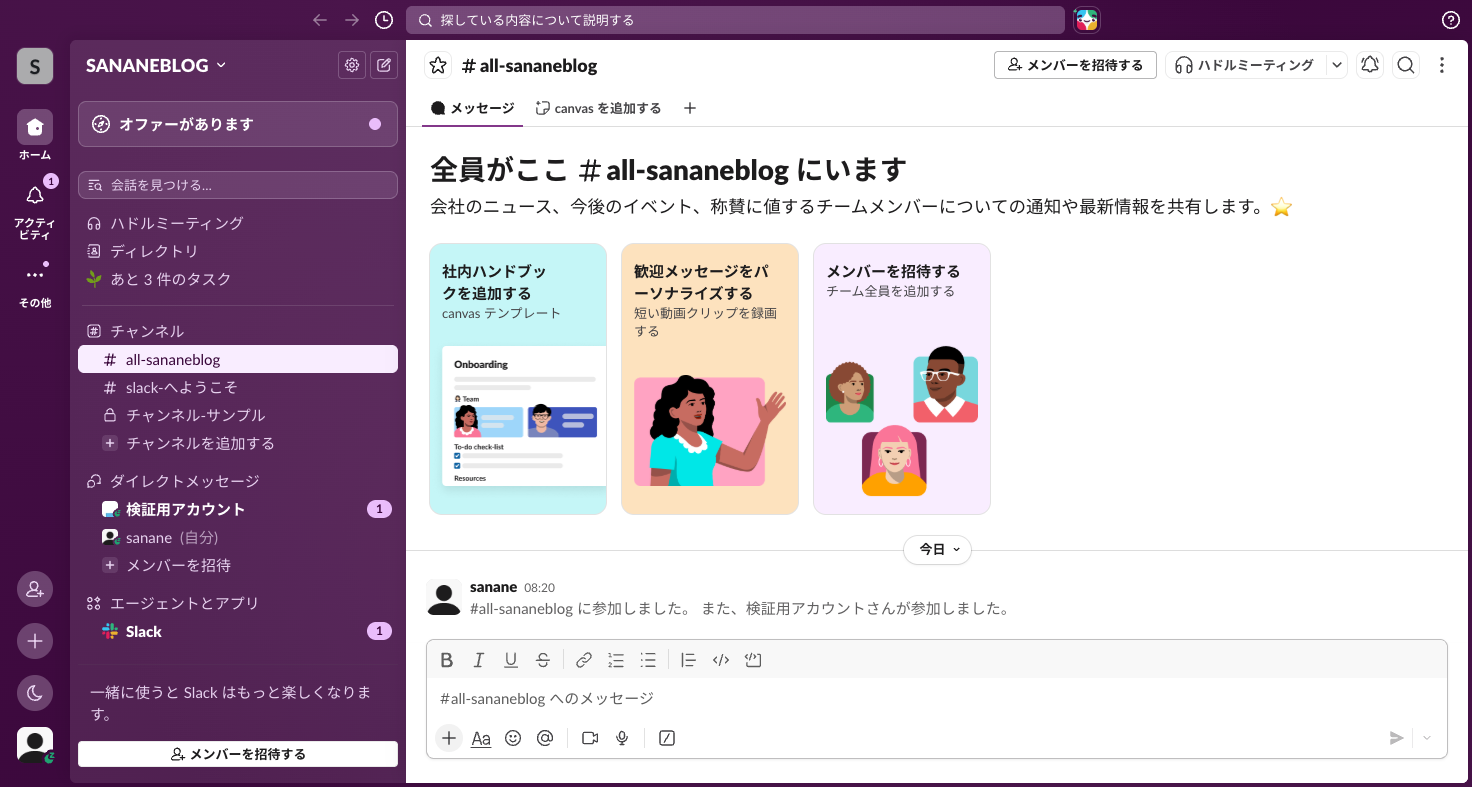Click the forward navigation arrow

click(x=352, y=20)
